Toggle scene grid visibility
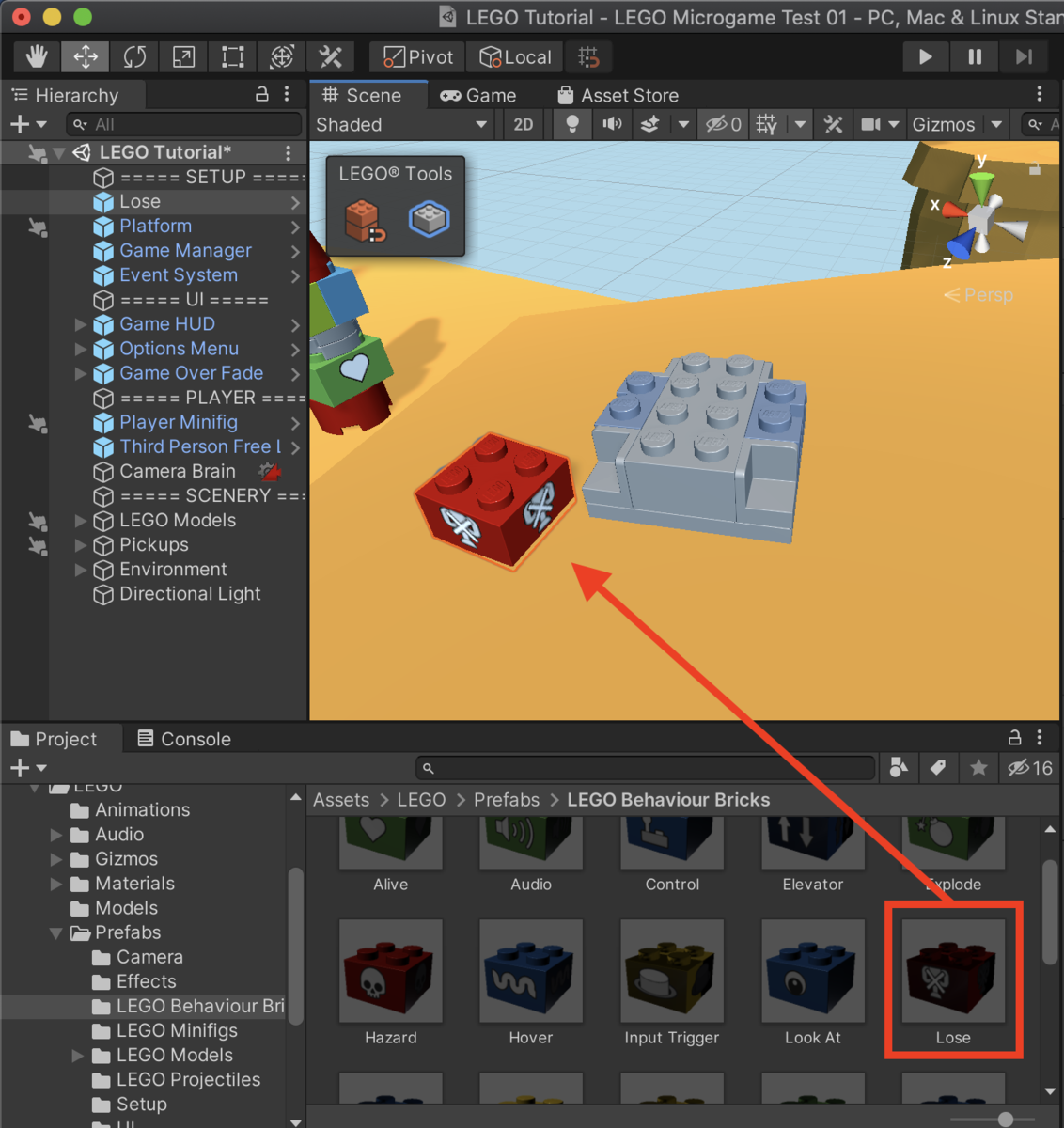The width and height of the screenshot is (1064, 1128). coord(767,124)
